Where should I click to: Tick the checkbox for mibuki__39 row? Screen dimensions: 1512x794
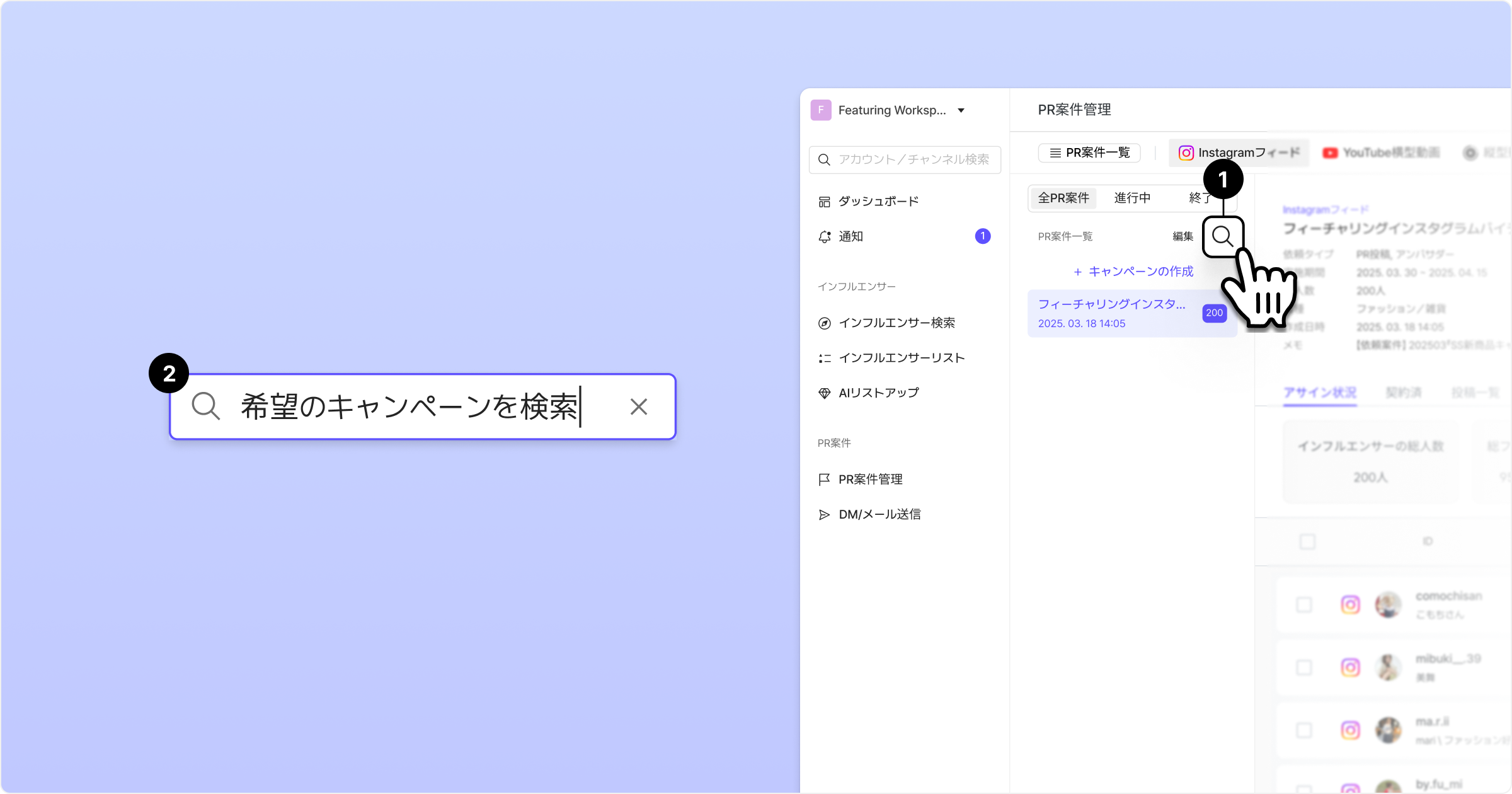click(x=1304, y=667)
